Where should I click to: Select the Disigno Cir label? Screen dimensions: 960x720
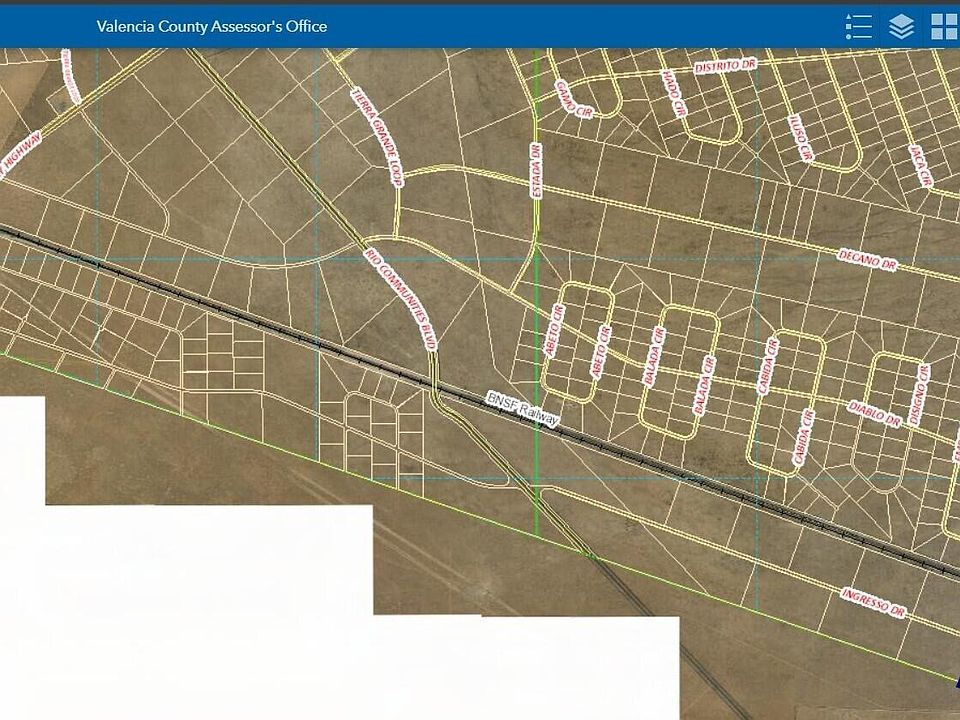coord(918,395)
